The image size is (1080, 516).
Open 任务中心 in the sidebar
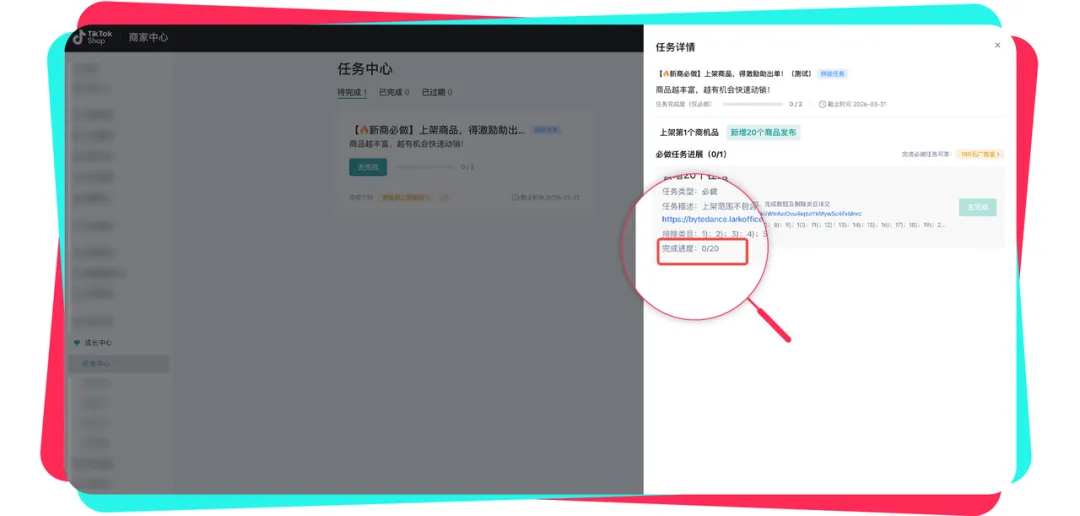coord(119,363)
